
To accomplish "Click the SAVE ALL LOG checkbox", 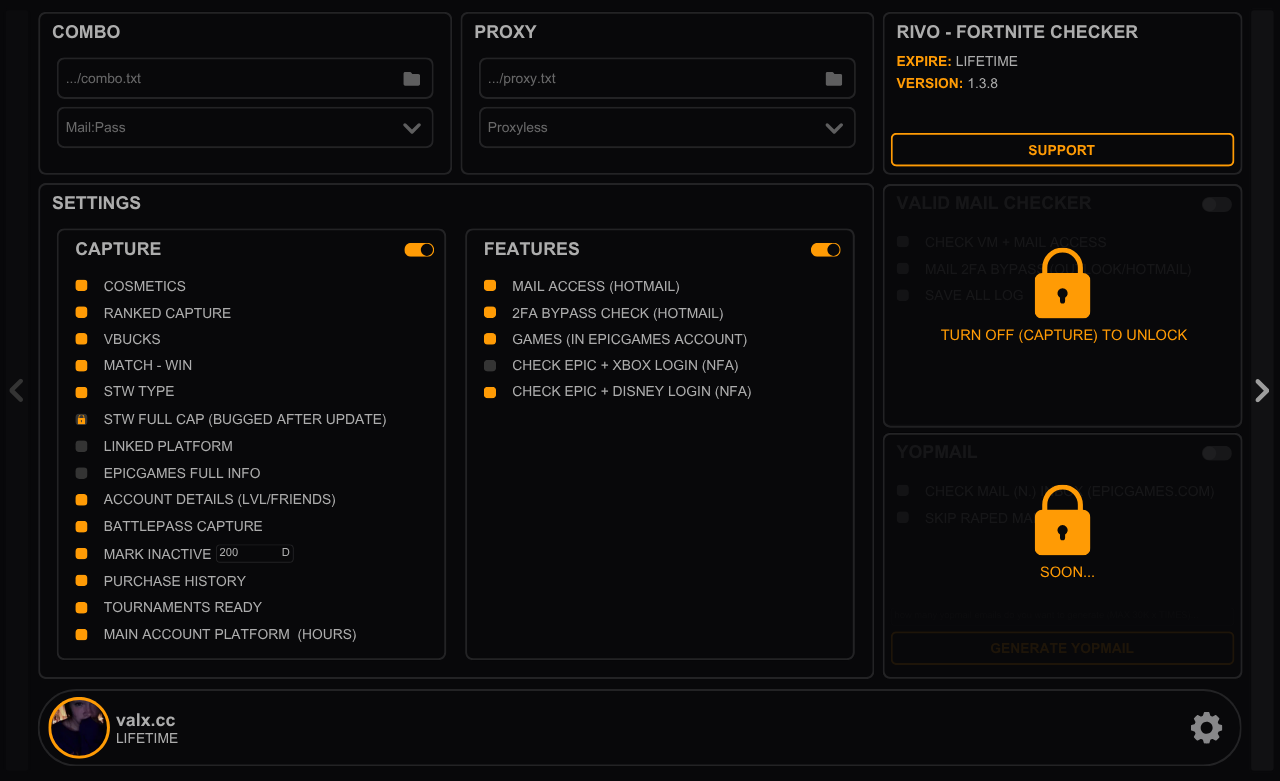I will [x=903, y=295].
